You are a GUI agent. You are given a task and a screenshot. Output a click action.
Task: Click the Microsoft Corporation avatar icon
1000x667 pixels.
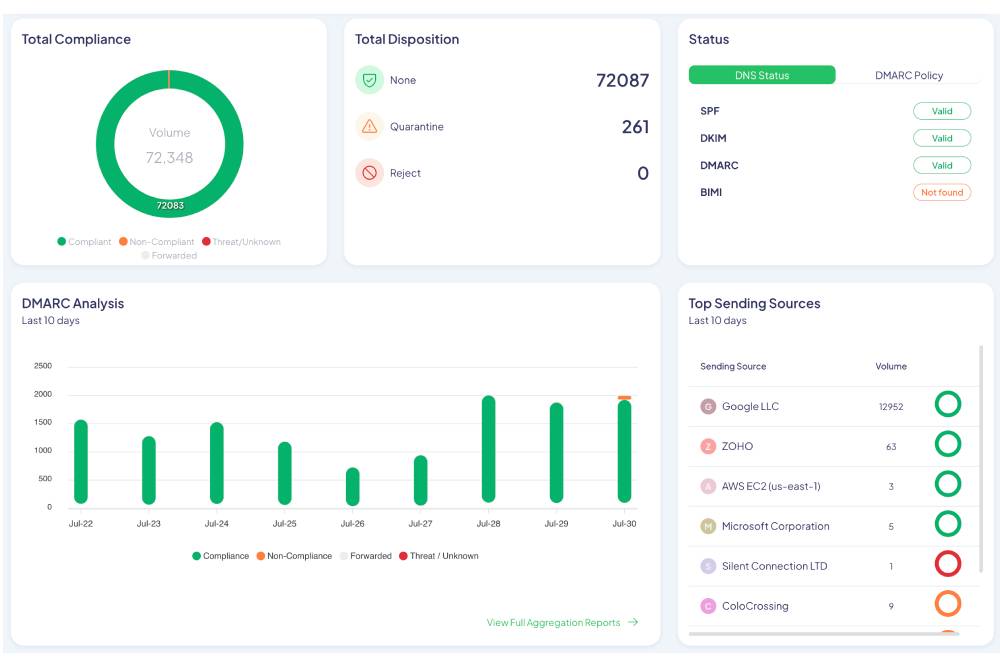[x=708, y=526]
